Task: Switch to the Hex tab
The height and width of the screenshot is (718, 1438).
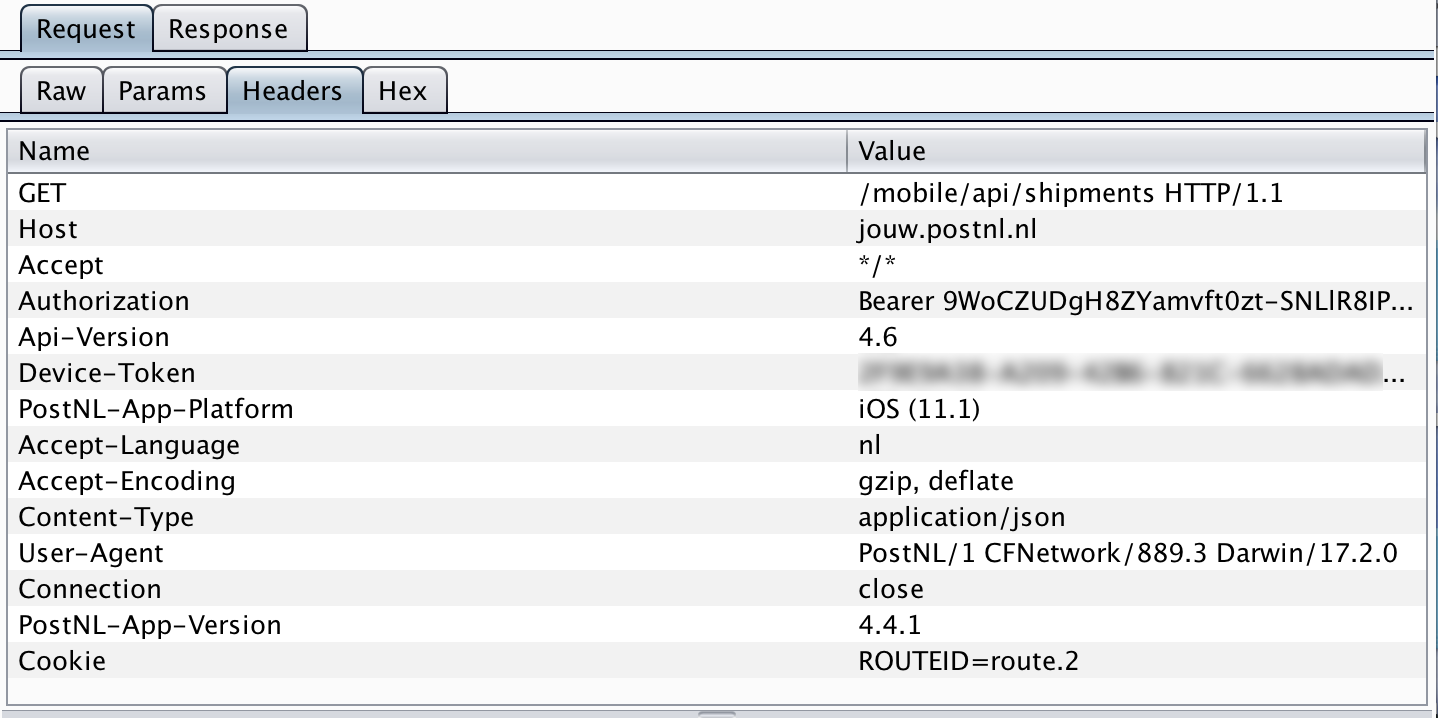Action: point(402,91)
